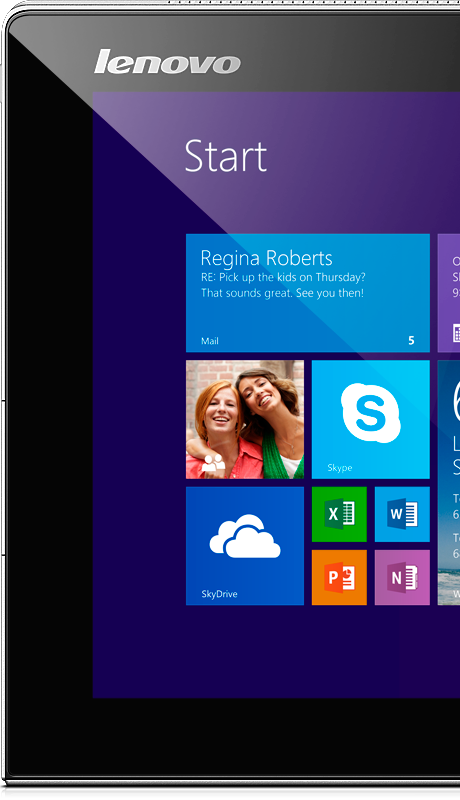
Task: Open the PowerPoint tile
Action: pos(339,578)
